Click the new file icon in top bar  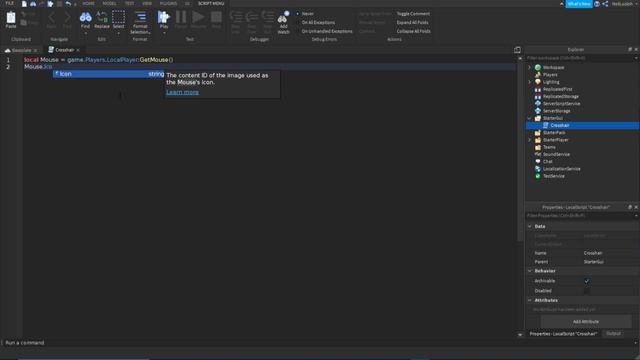pos(24,4)
